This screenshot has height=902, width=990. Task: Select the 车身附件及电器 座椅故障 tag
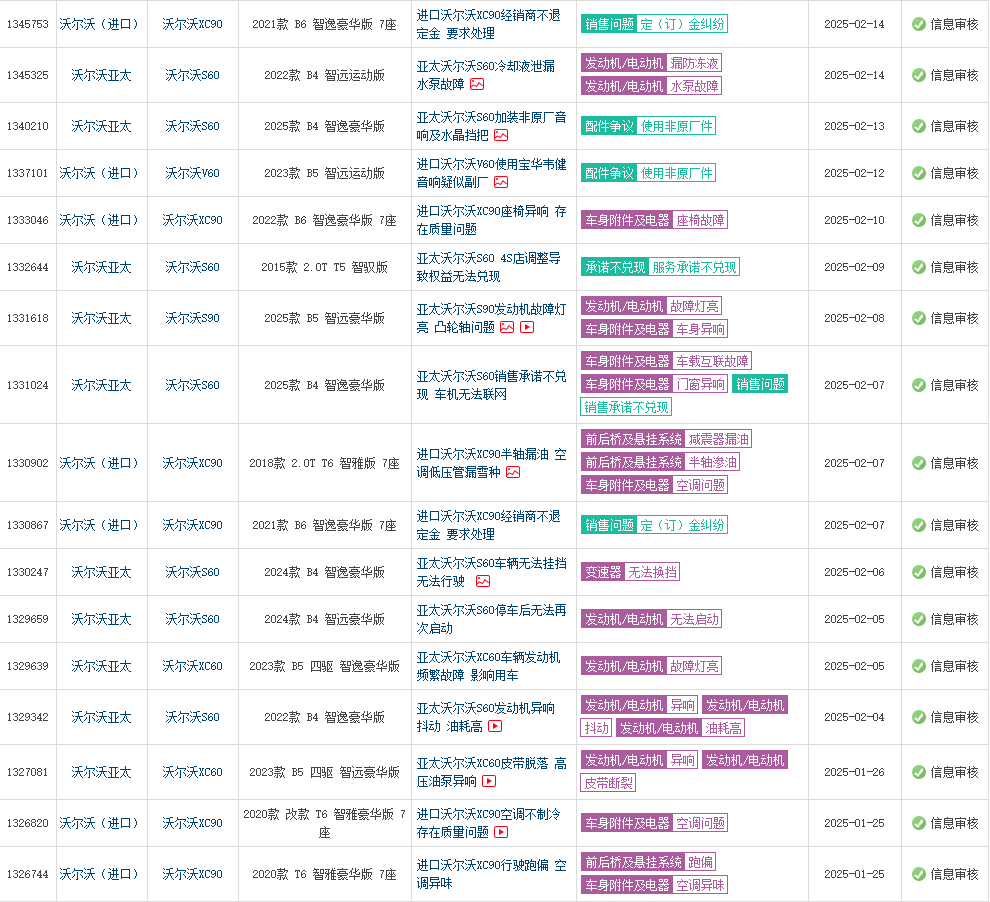[654, 220]
